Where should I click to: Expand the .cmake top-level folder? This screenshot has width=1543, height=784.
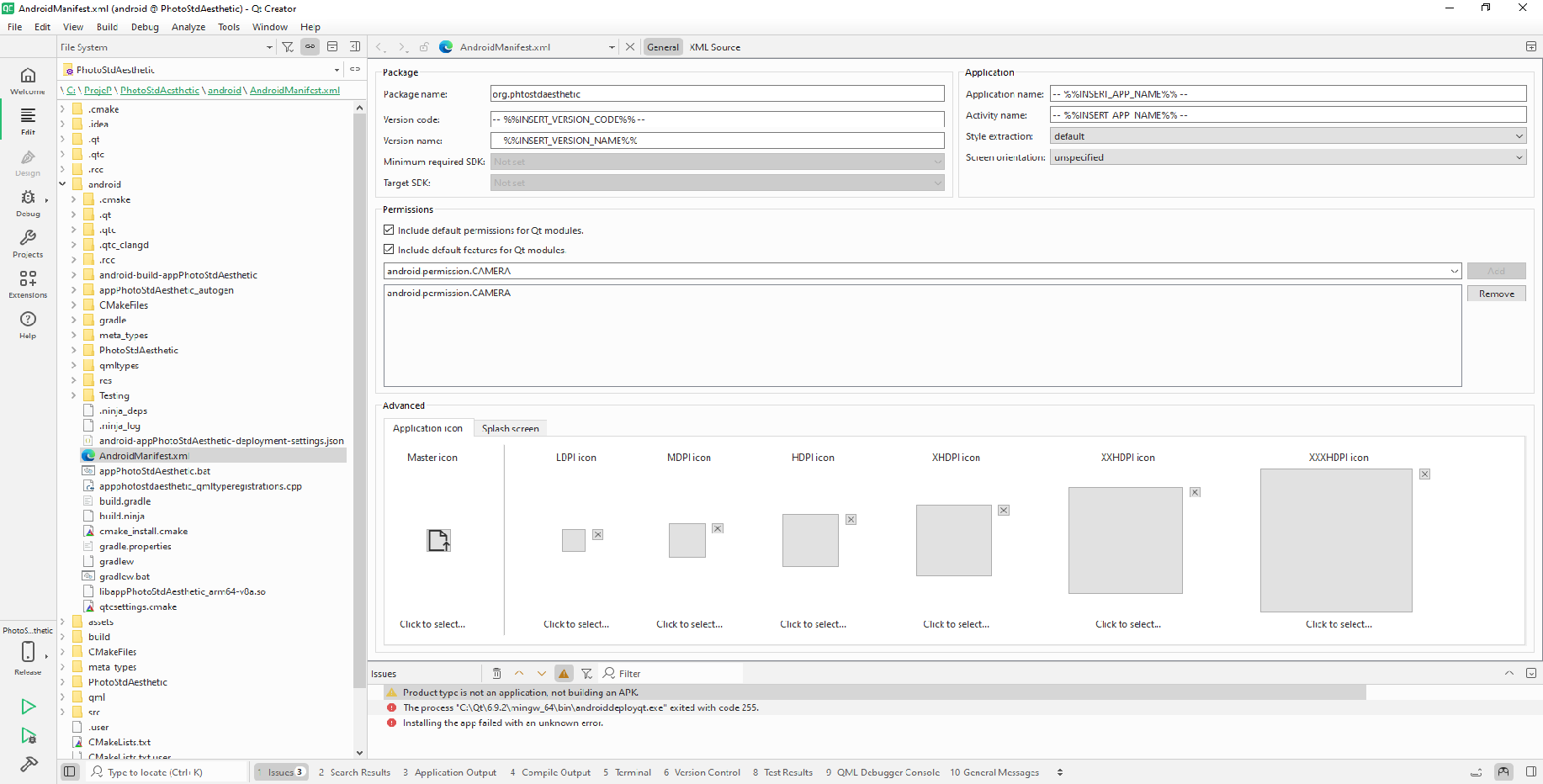[x=62, y=109]
